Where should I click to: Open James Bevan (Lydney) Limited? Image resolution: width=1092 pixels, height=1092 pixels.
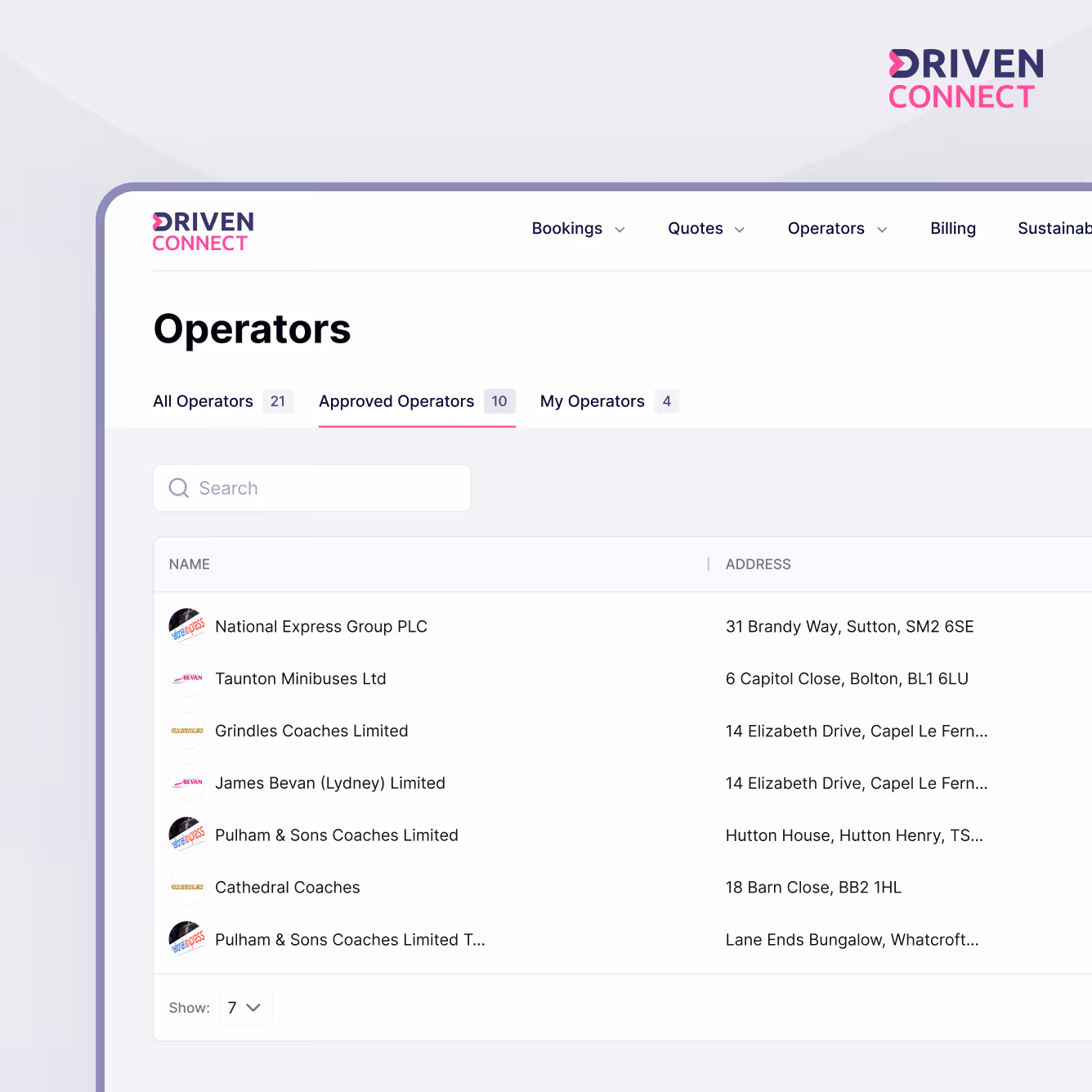point(330,783)
